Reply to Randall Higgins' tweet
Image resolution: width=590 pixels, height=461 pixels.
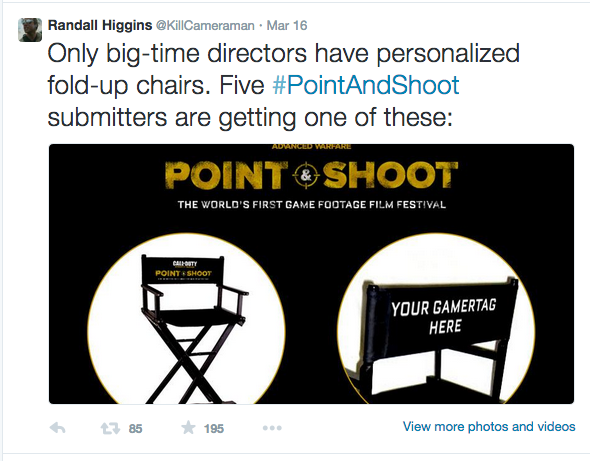58,428
